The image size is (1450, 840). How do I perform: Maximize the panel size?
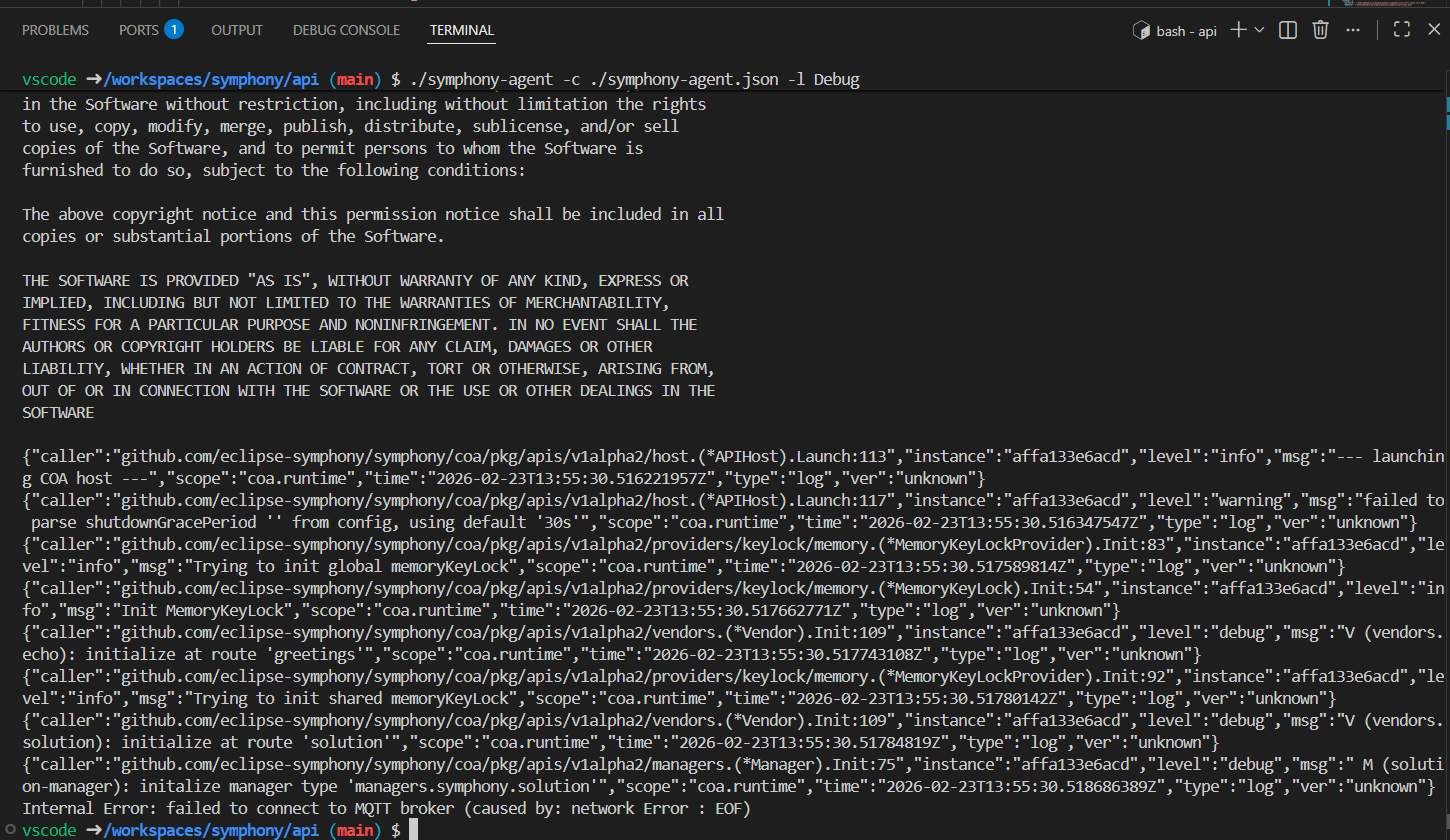(x=1402, y=30)
